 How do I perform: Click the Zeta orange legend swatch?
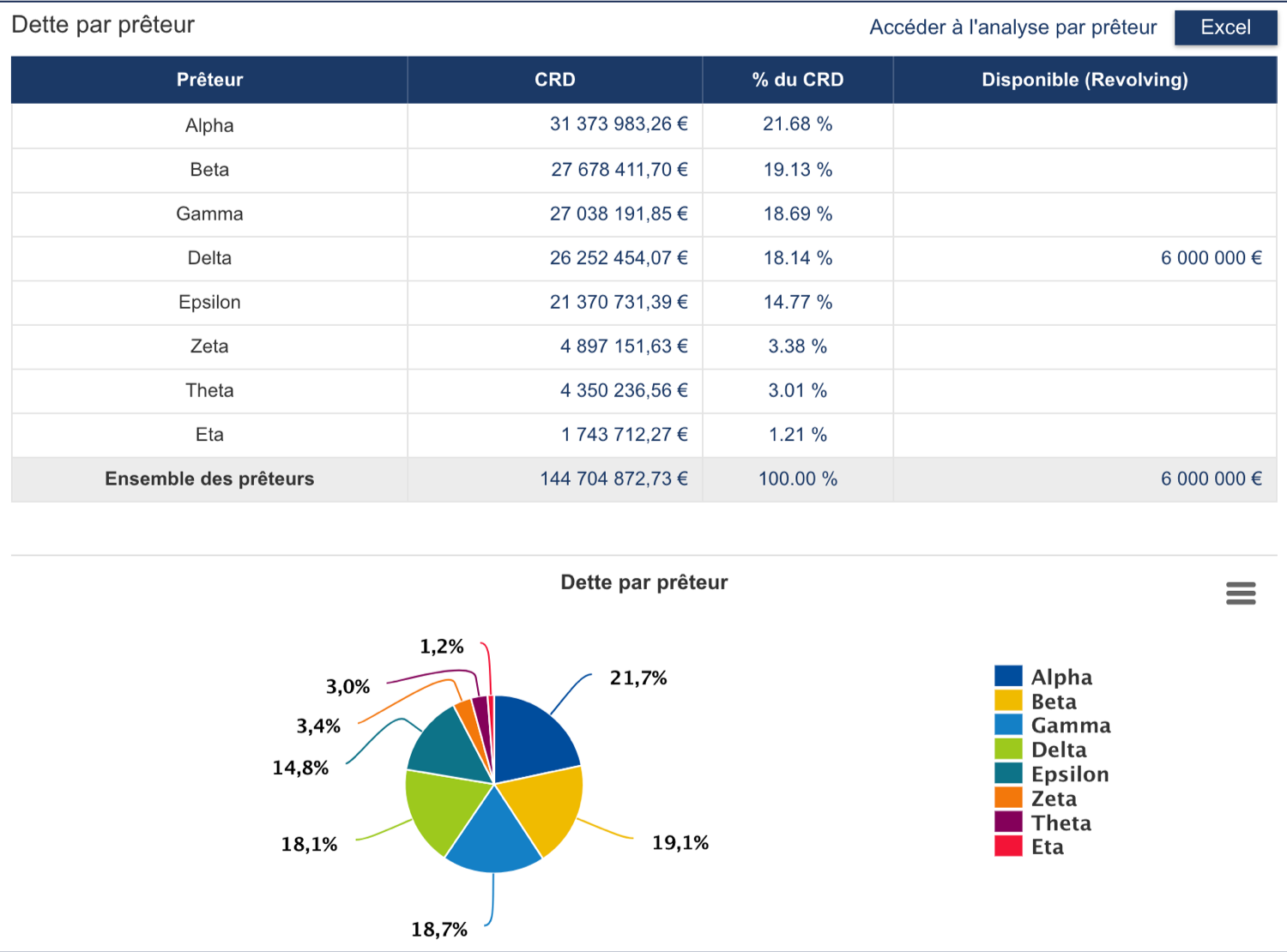pyautogui.click(x=1008, y=798)
